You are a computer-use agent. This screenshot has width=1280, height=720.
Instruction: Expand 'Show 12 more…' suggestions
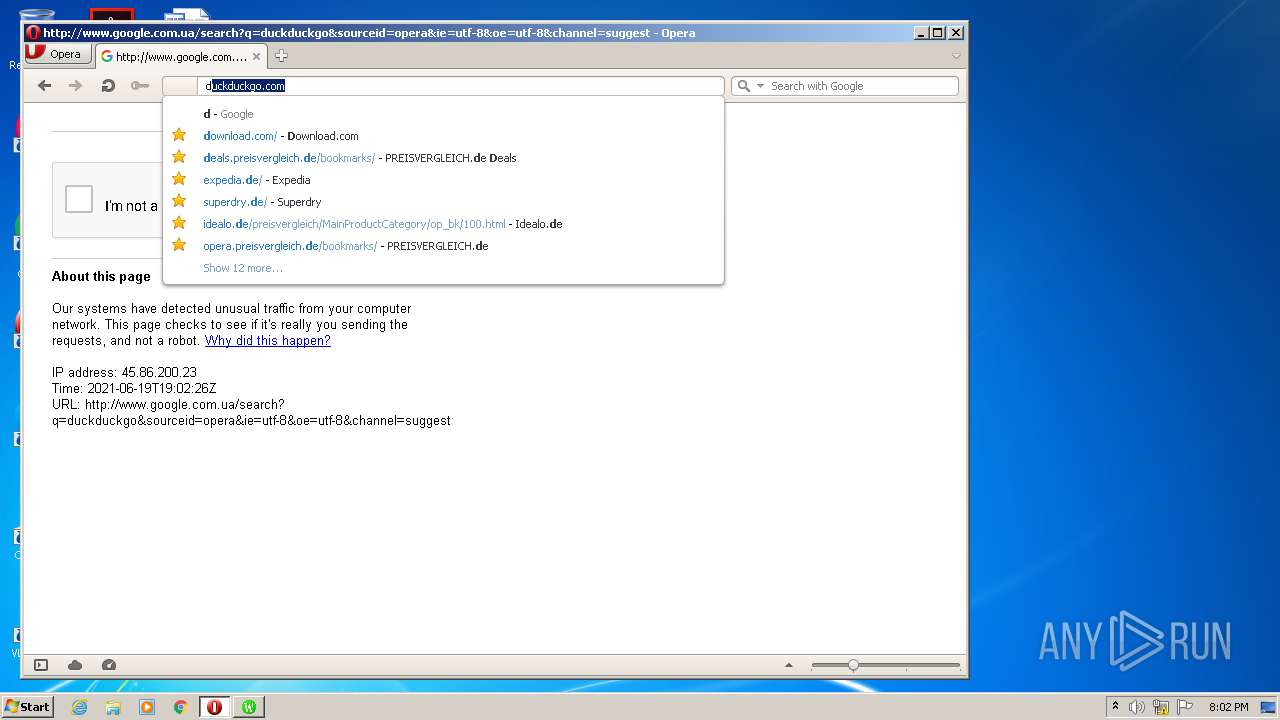click(243, 268)
